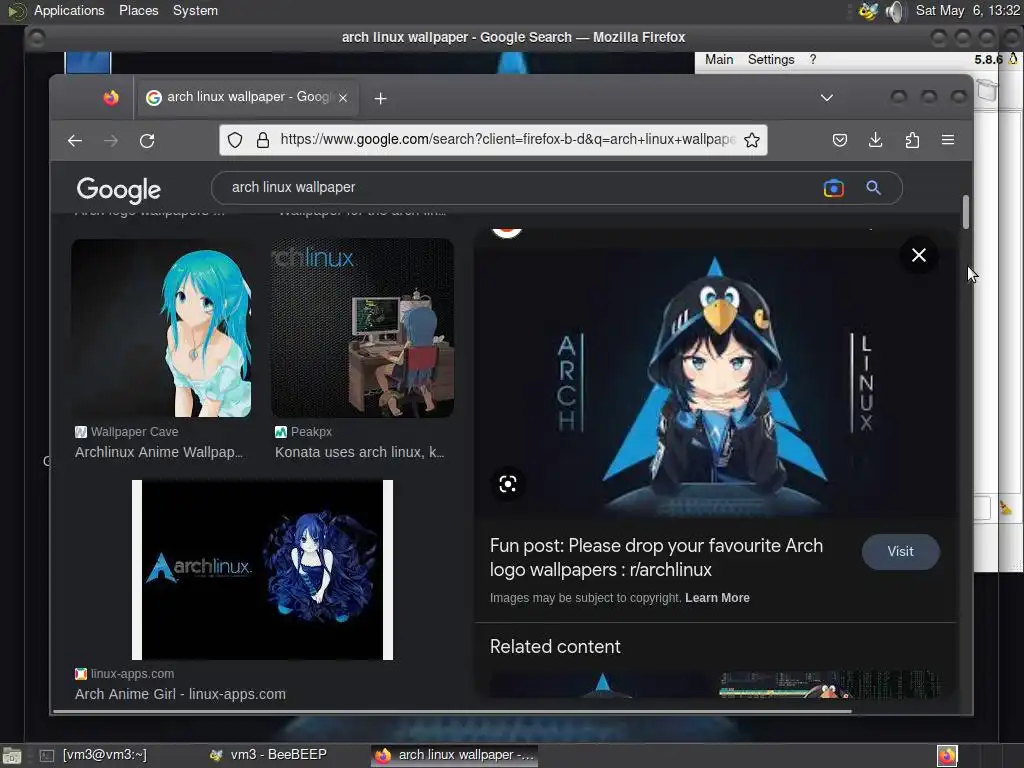
Task: Close the arch linux wallpaper tab
Action: click(x=343, y=98)
